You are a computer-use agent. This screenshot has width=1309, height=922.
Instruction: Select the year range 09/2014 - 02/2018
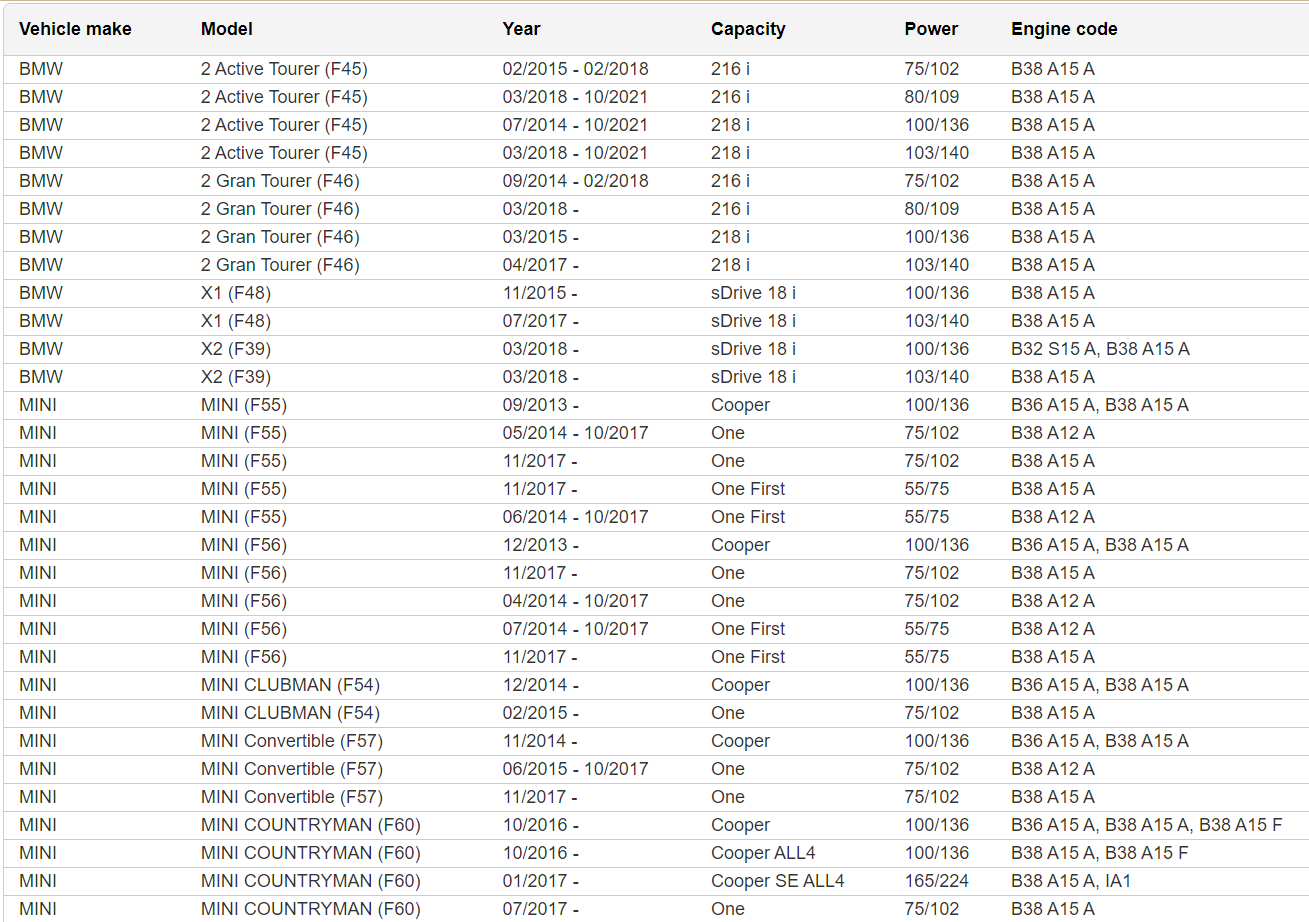575,181
